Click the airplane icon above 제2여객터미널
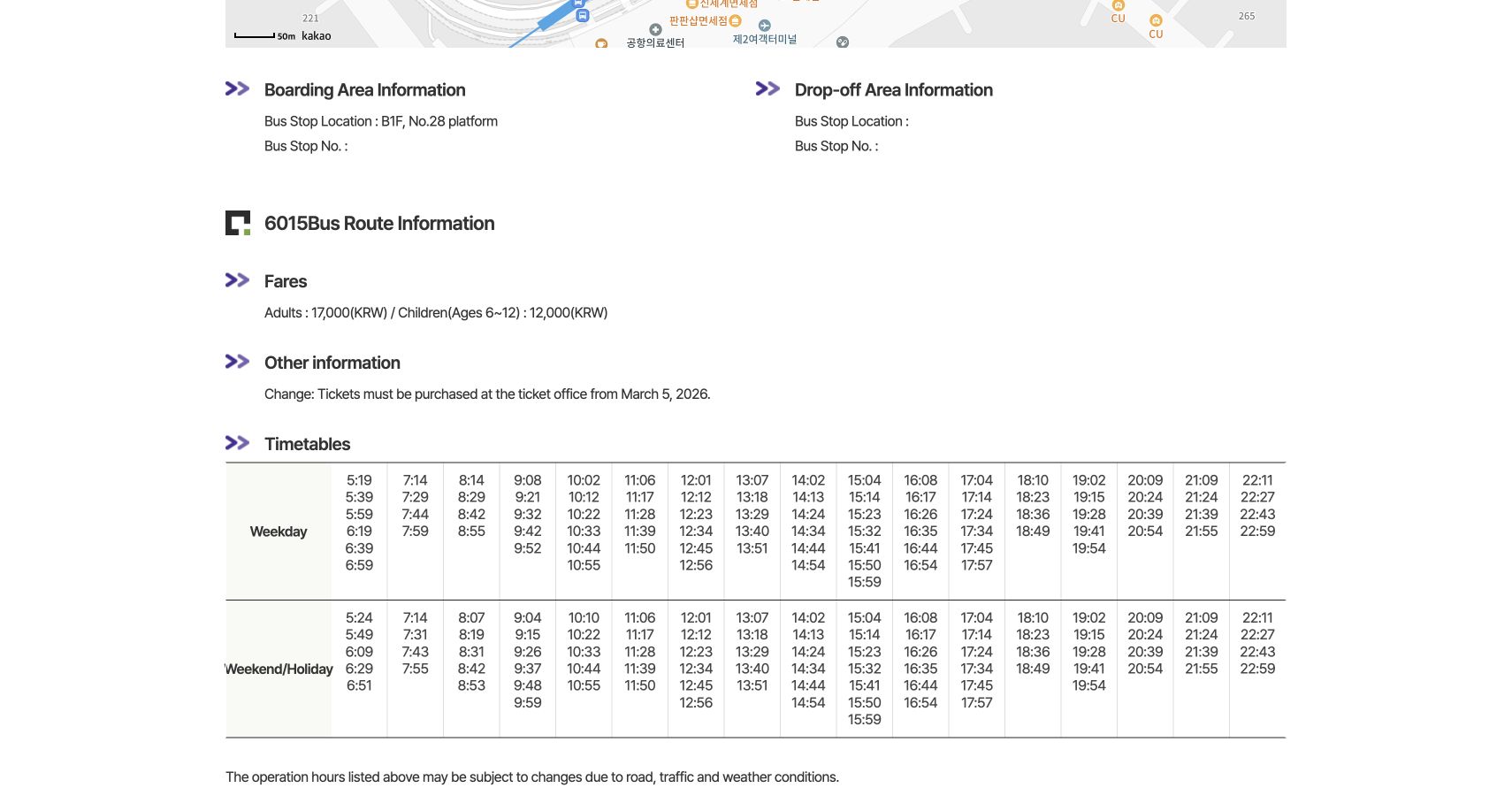The width and height of the screenshot is (1512, 788). (765, 26)
